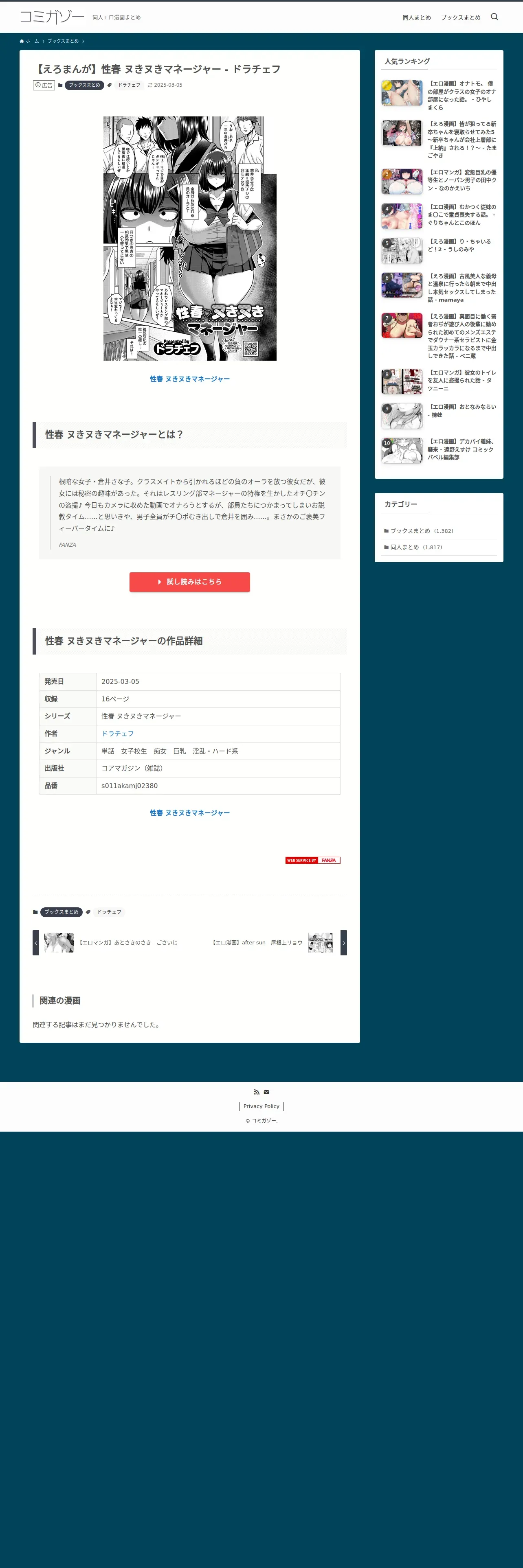Click the 広告 label beside the category
The width and height of the screenshot is (523, 1568).
44,85
